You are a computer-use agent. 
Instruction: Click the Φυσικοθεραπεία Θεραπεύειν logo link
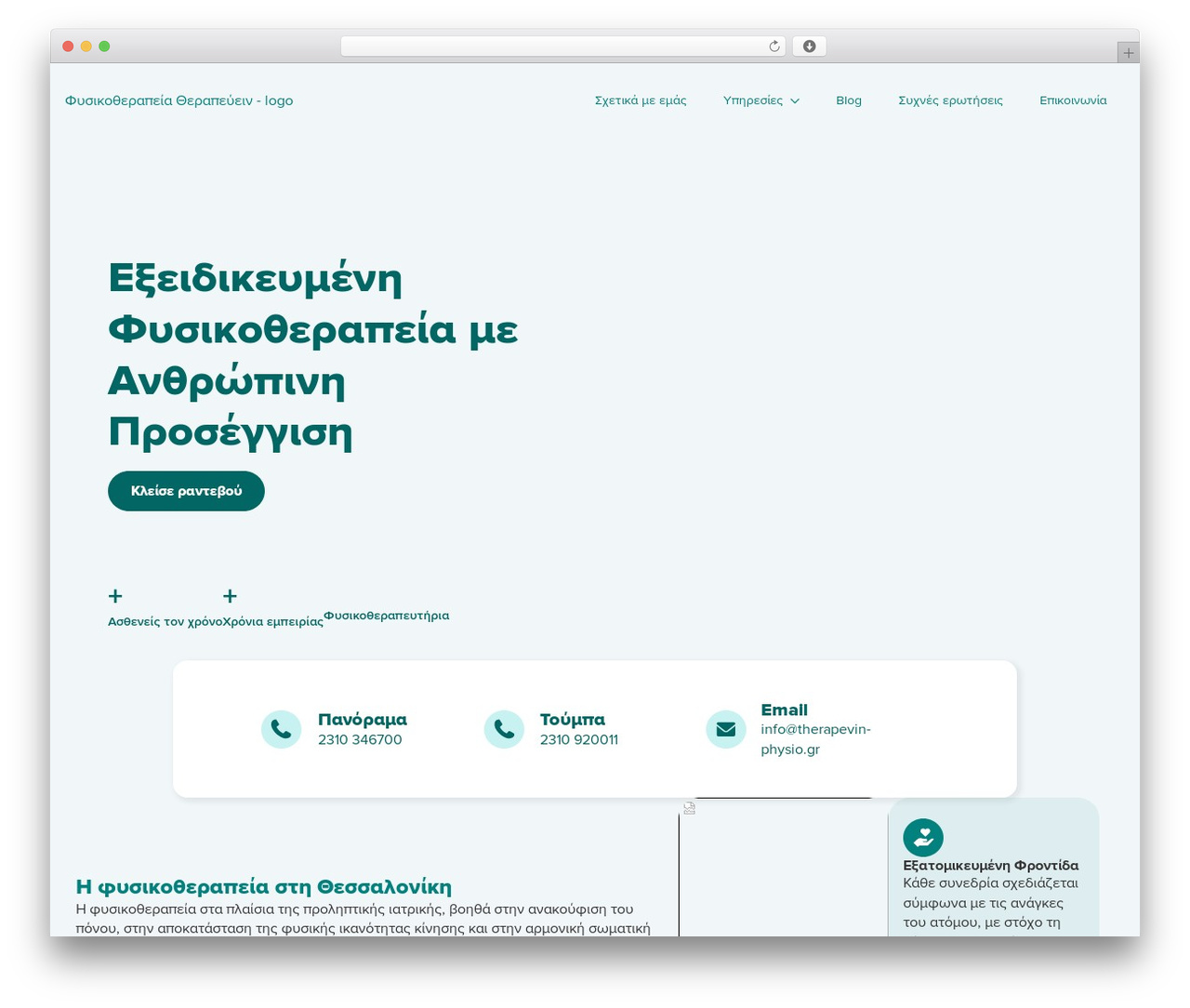(x=178, y=100)
